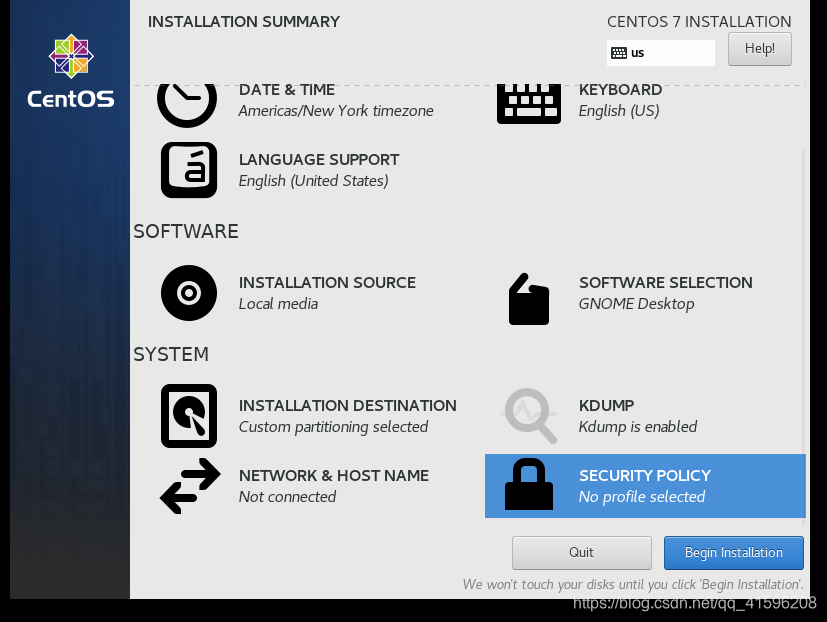
Task: Click the Security Policy lock icon
Action: pyautogui.click(x=528, y=484)
